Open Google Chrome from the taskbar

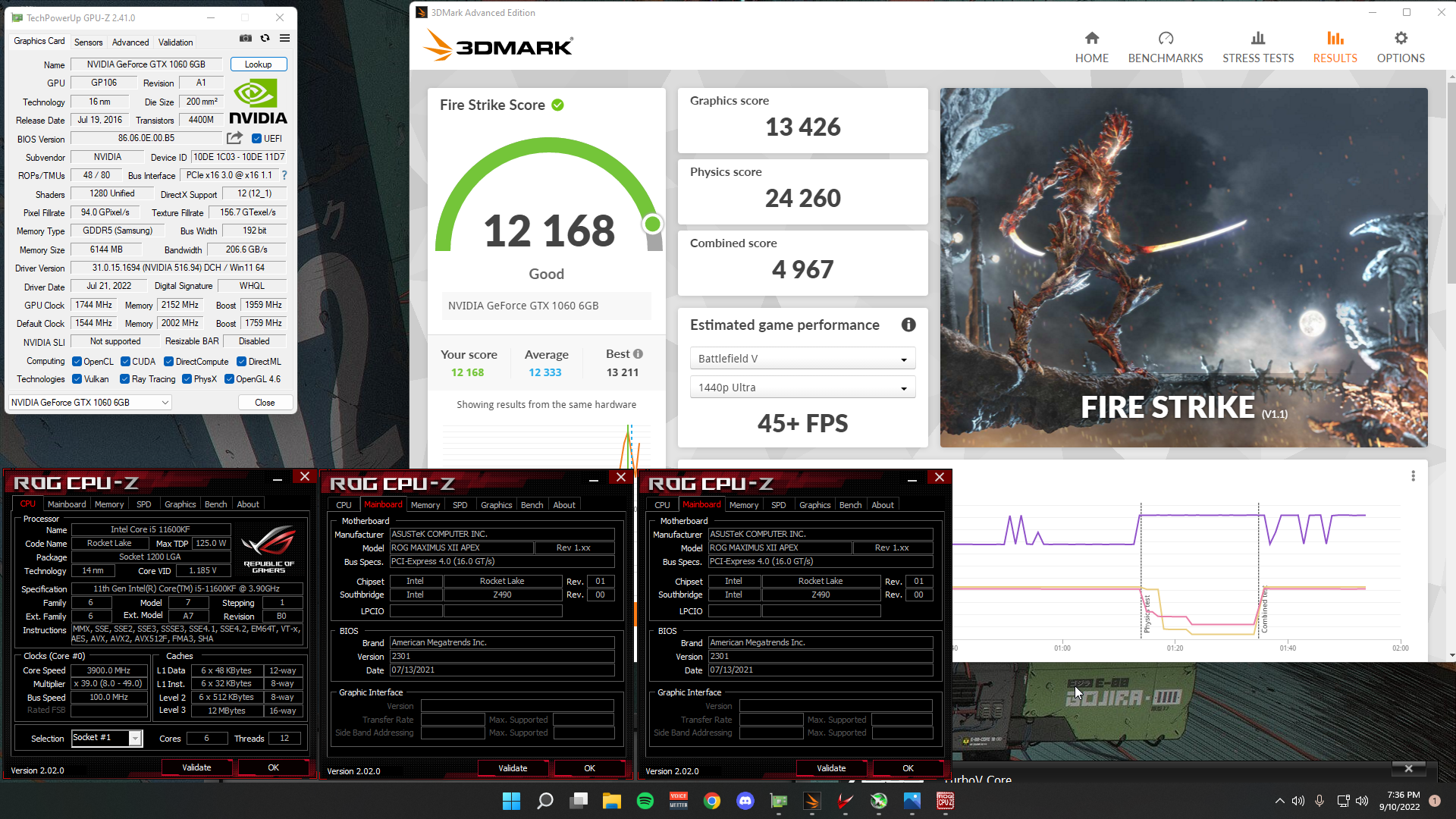click(712, 801)
